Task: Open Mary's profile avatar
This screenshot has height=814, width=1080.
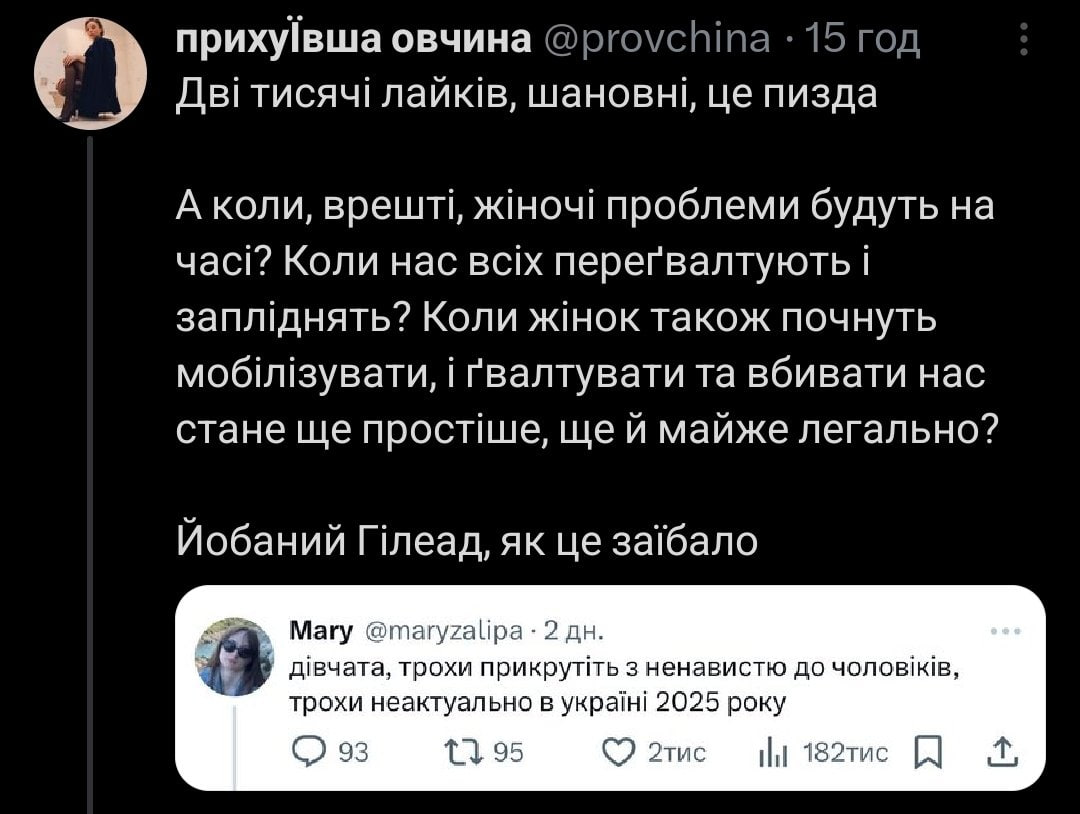Action: 236,656
